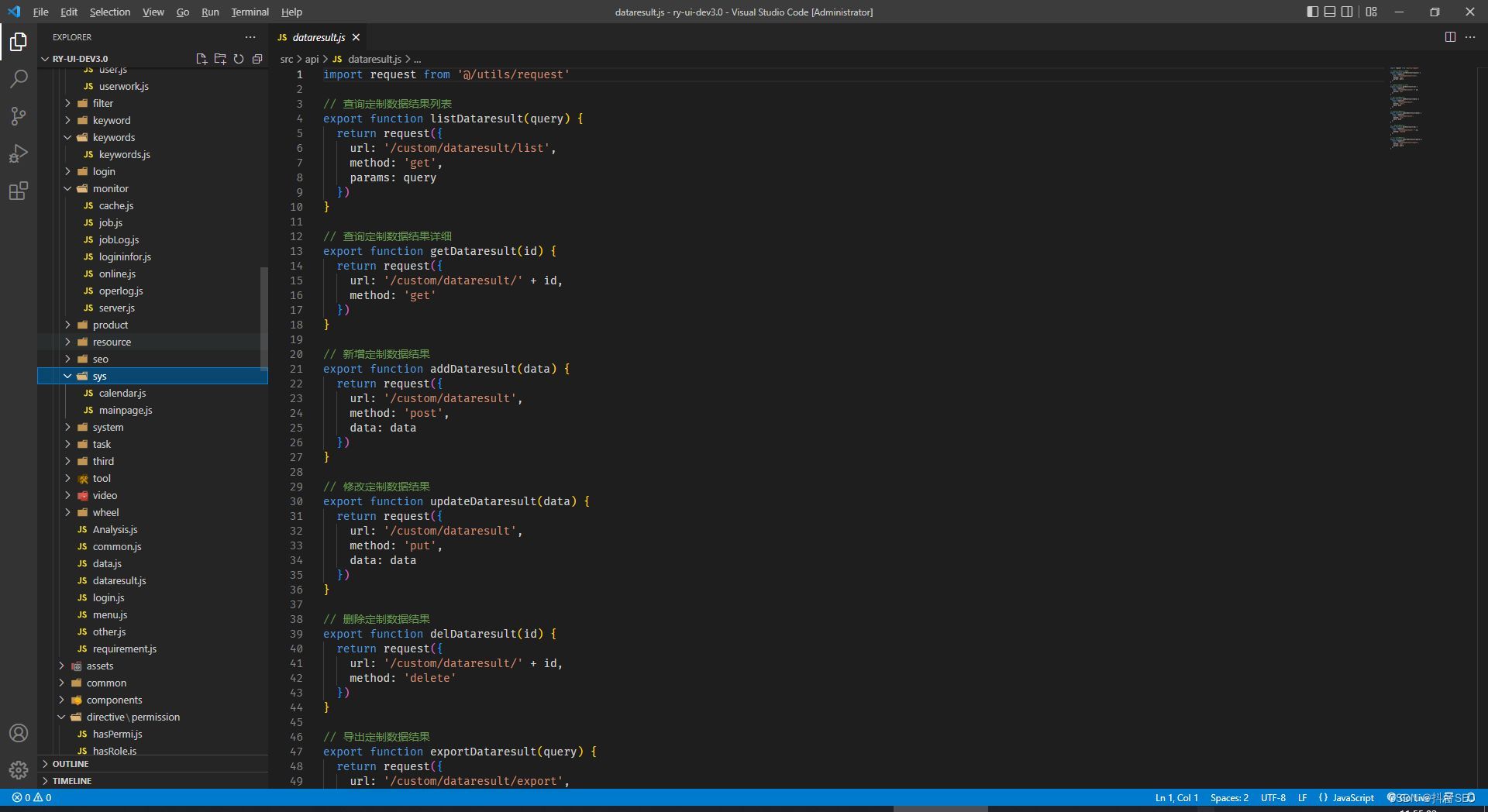
Task: Open the Search view in activity bar
Action: click(x=19, y=78)
